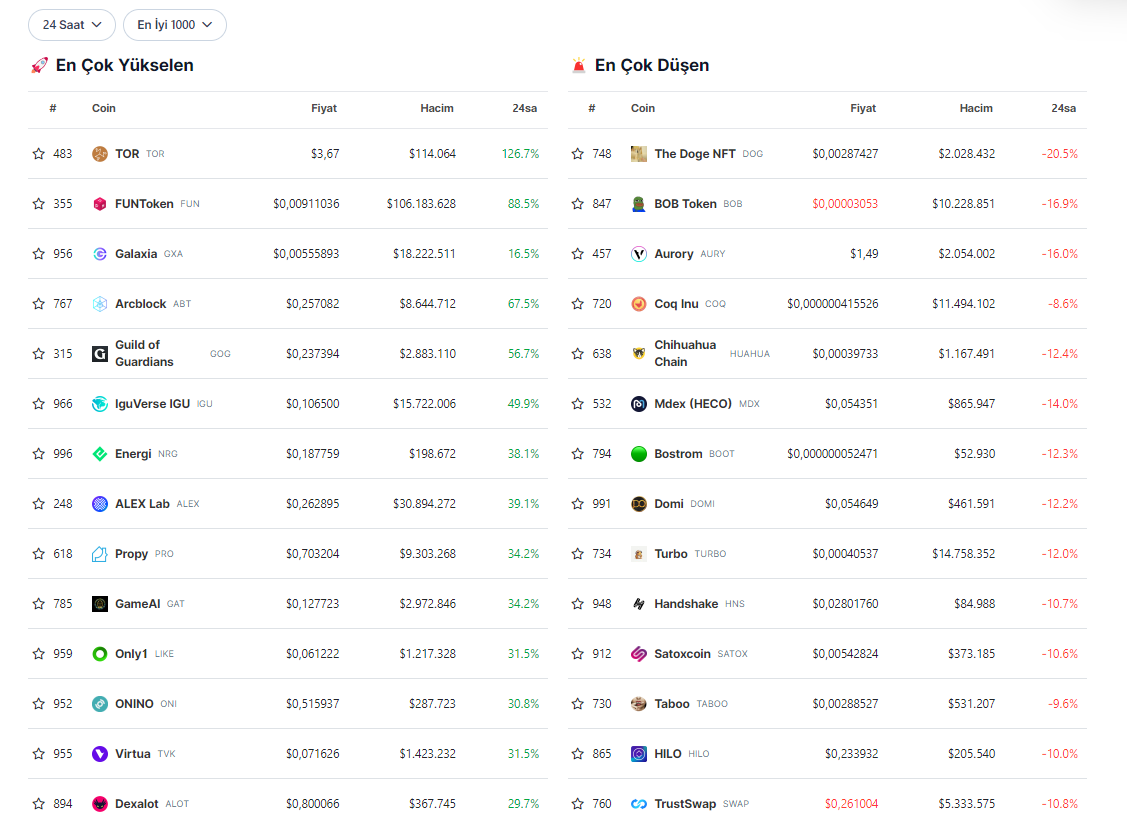Click the BOB Token frog icon
The width and height of the screenshot is (1127, 826).
tap(639, 204)
